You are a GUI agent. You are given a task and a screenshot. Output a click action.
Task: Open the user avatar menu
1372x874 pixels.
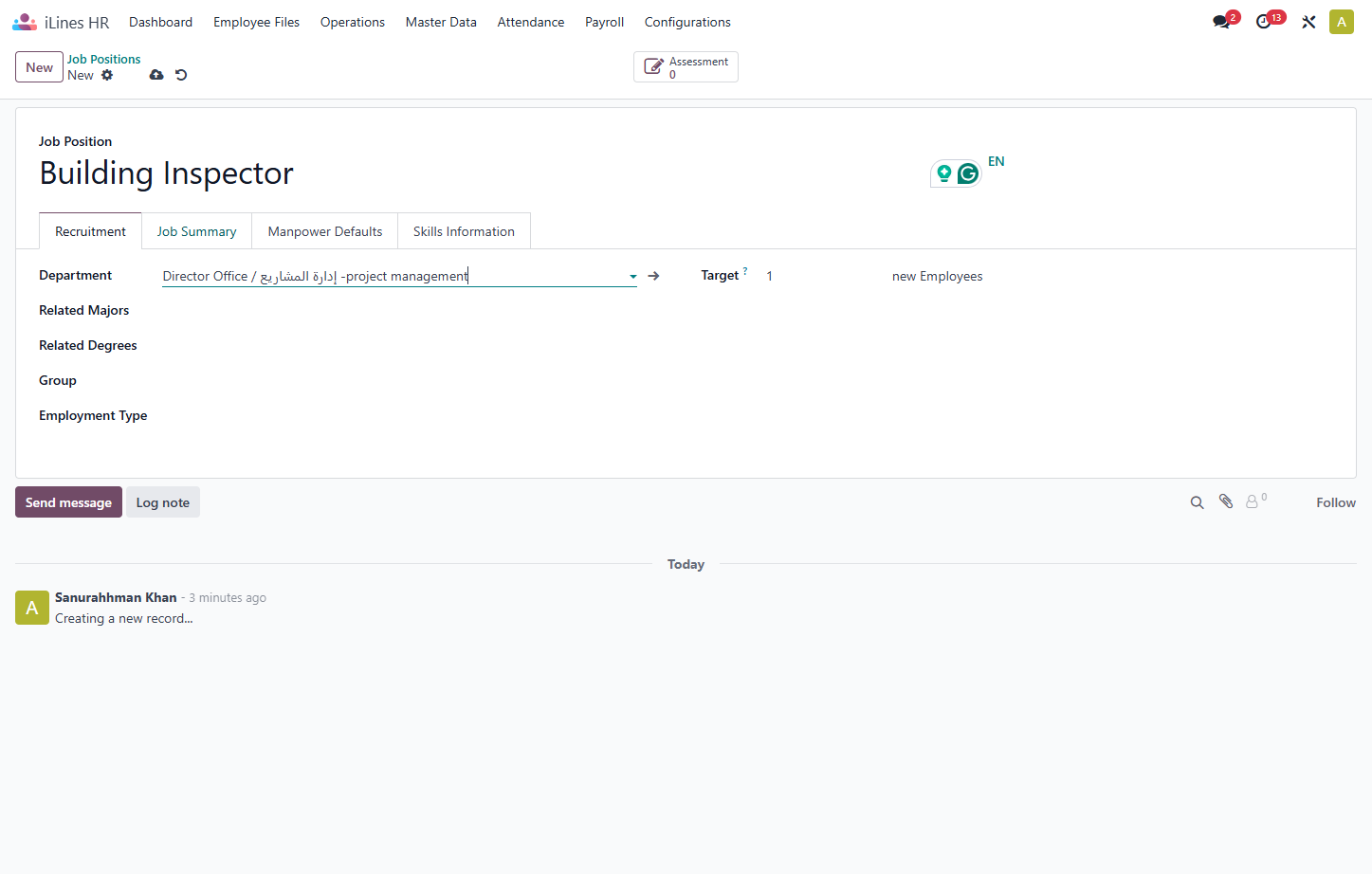pyautogui.click(x=1342, y=22)
